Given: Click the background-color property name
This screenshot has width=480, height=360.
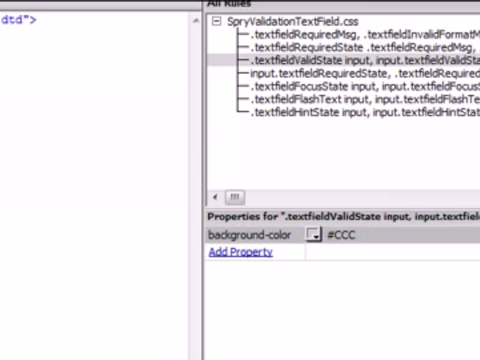Looking at the screenshot, I should coord(249,235).
